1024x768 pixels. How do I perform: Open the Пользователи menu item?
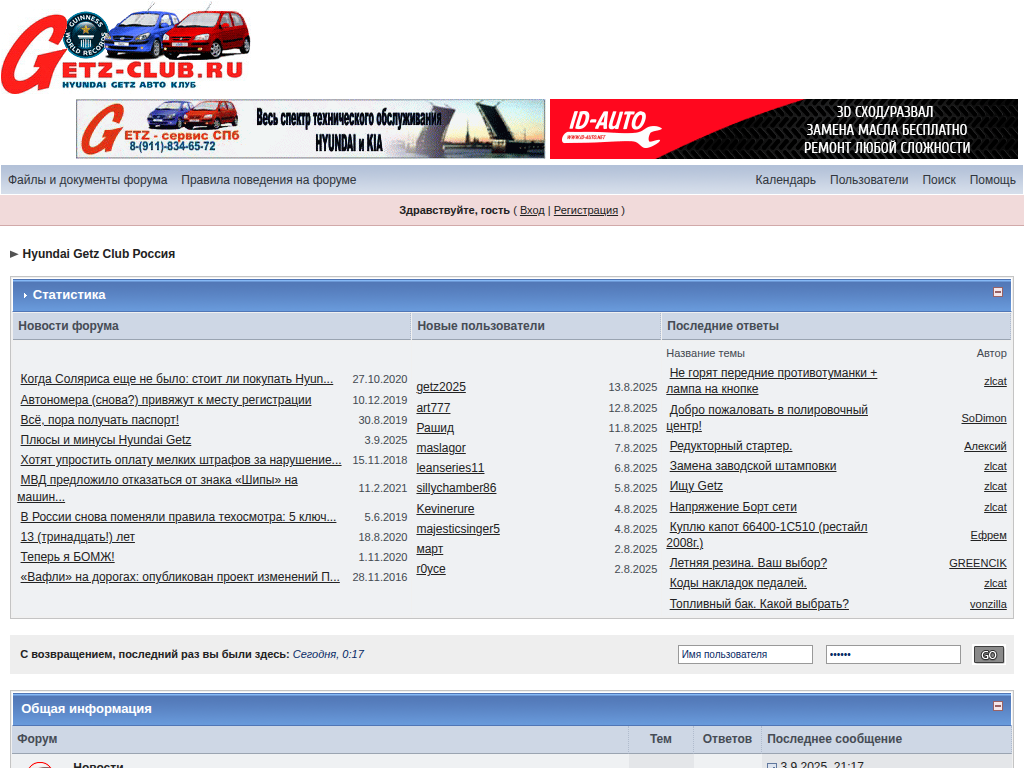[x=868, y=180]
